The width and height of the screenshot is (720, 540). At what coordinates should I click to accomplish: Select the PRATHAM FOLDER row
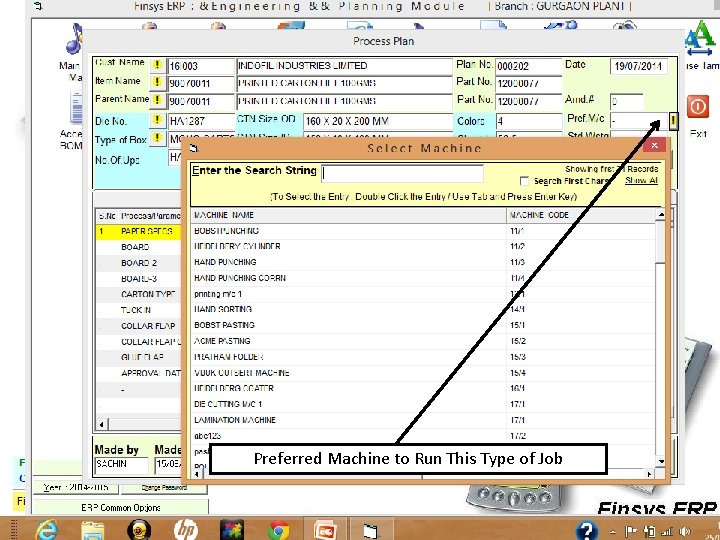(x=423, y=357)
